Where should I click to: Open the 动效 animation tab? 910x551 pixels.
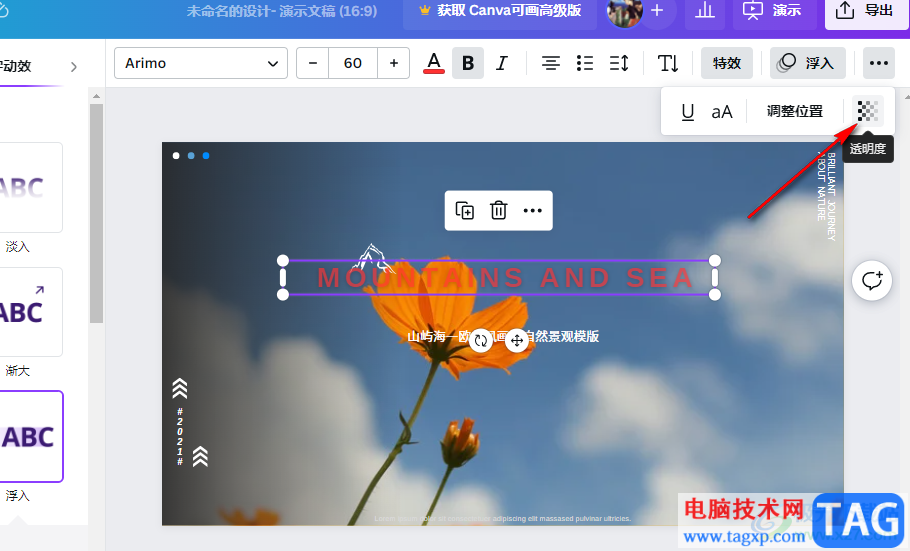tap(16, 66)
